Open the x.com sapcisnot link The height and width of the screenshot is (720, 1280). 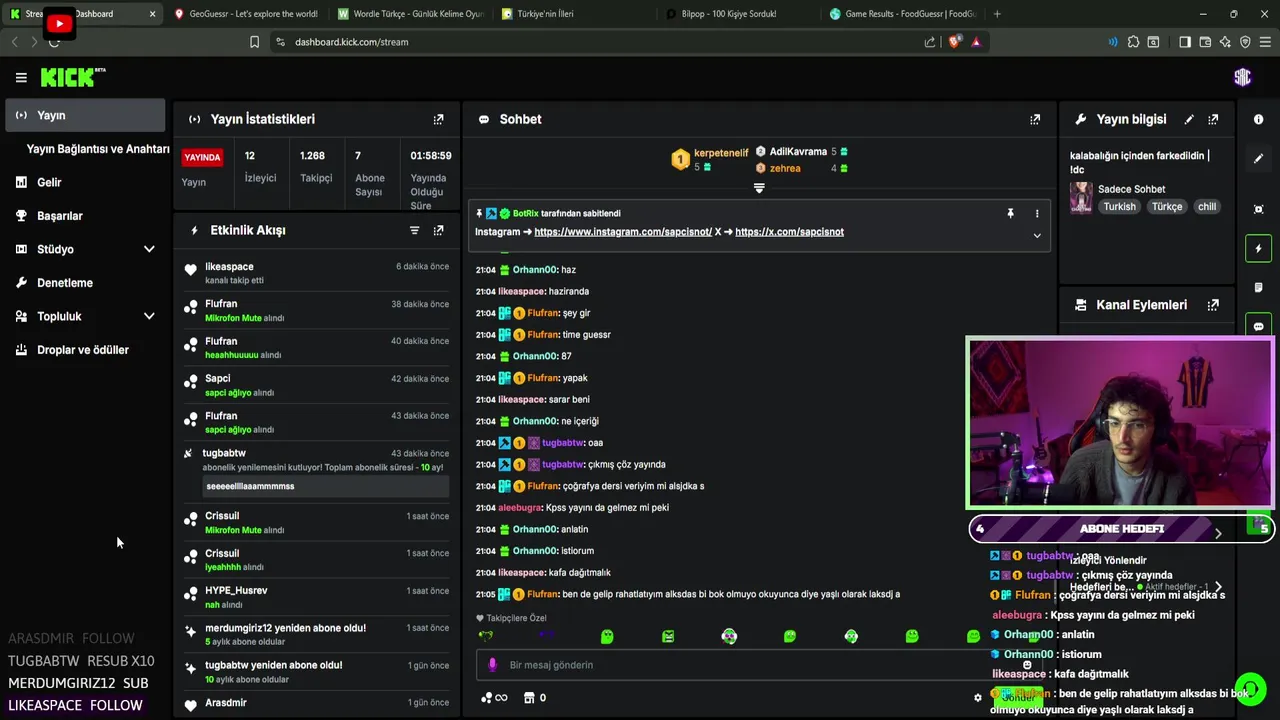tap(789, 231)
